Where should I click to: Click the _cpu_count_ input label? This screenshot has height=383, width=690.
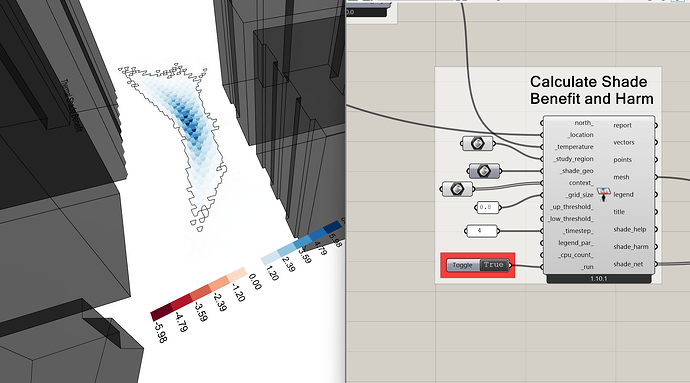click(x=576, y=255)
